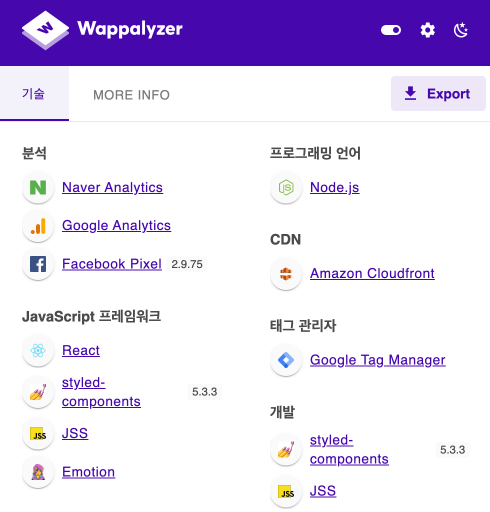Click styled-components icon under 개발
Viewport: 490px width, 512px height.
coord(286,450)
